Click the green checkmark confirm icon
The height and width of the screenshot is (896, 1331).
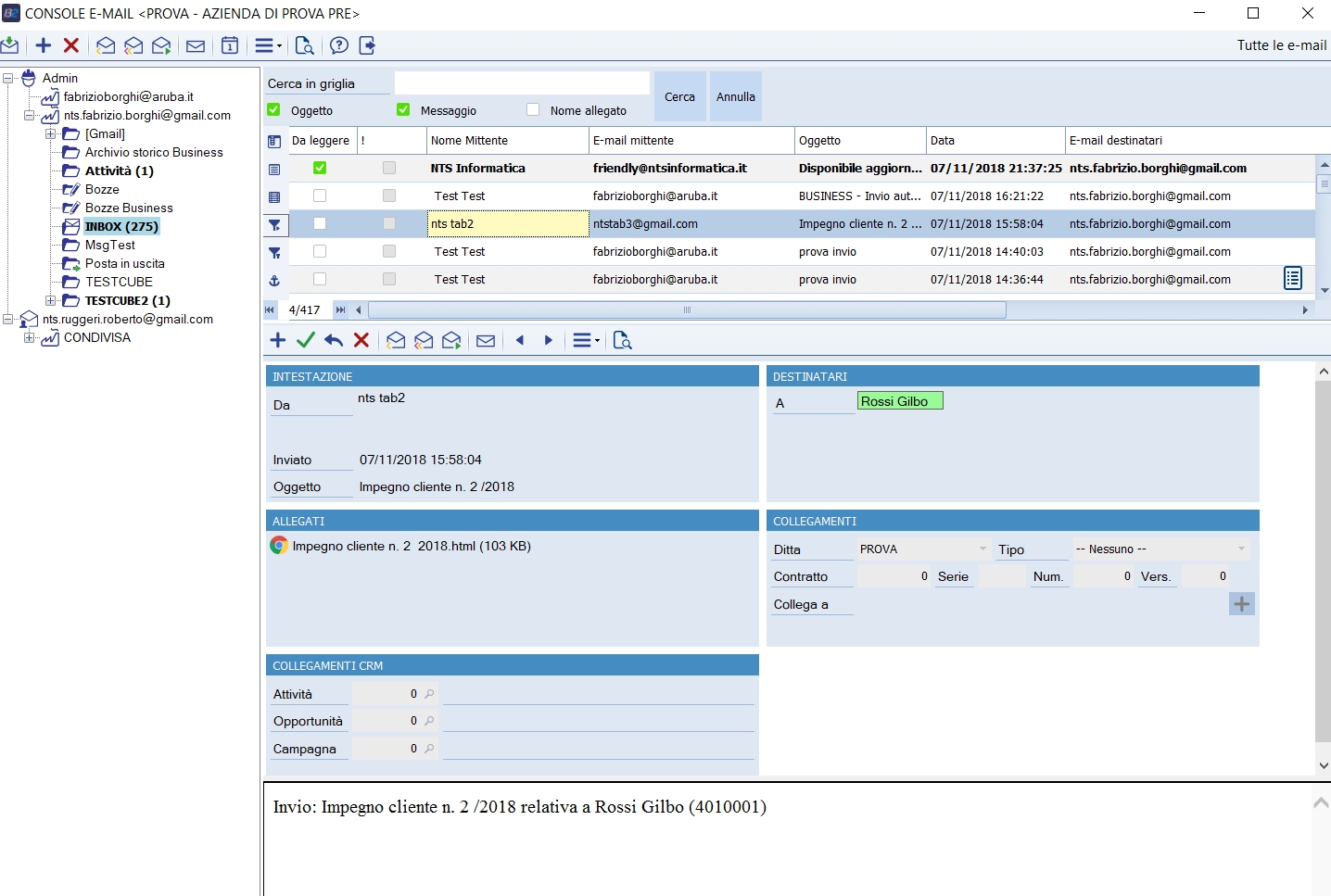pyautogui.click(x=305, y=340)
